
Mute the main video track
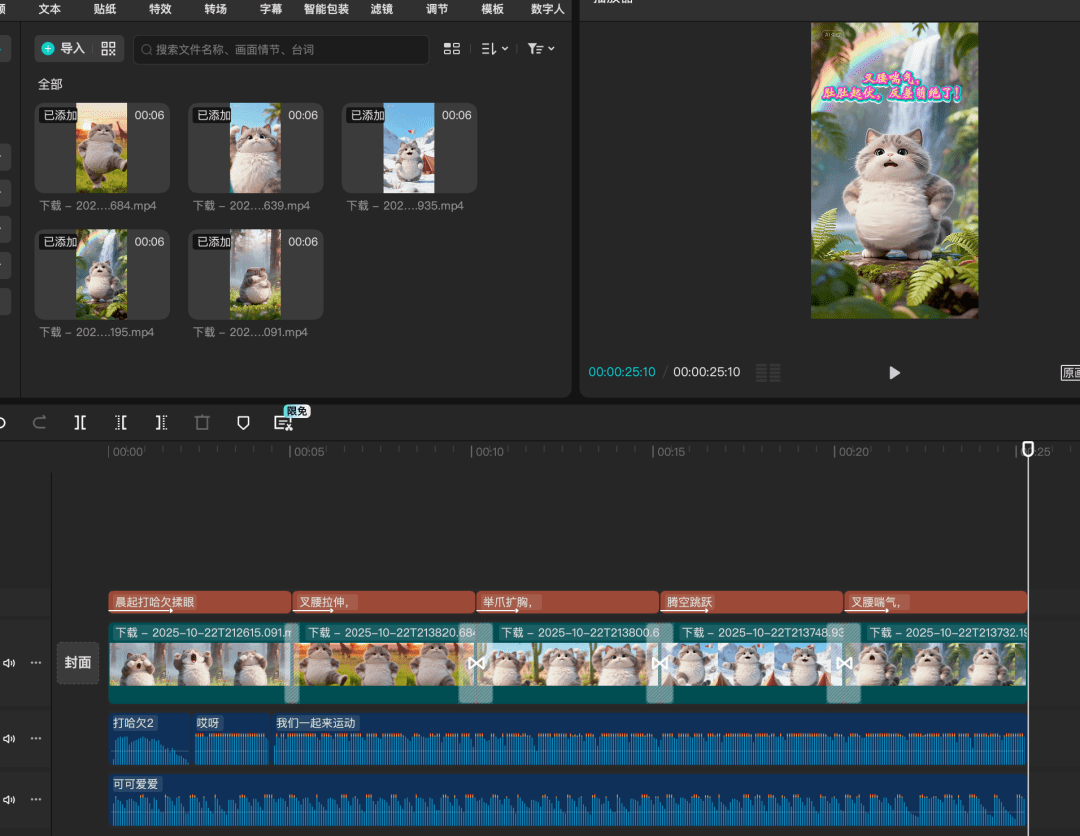coord(10,662)
